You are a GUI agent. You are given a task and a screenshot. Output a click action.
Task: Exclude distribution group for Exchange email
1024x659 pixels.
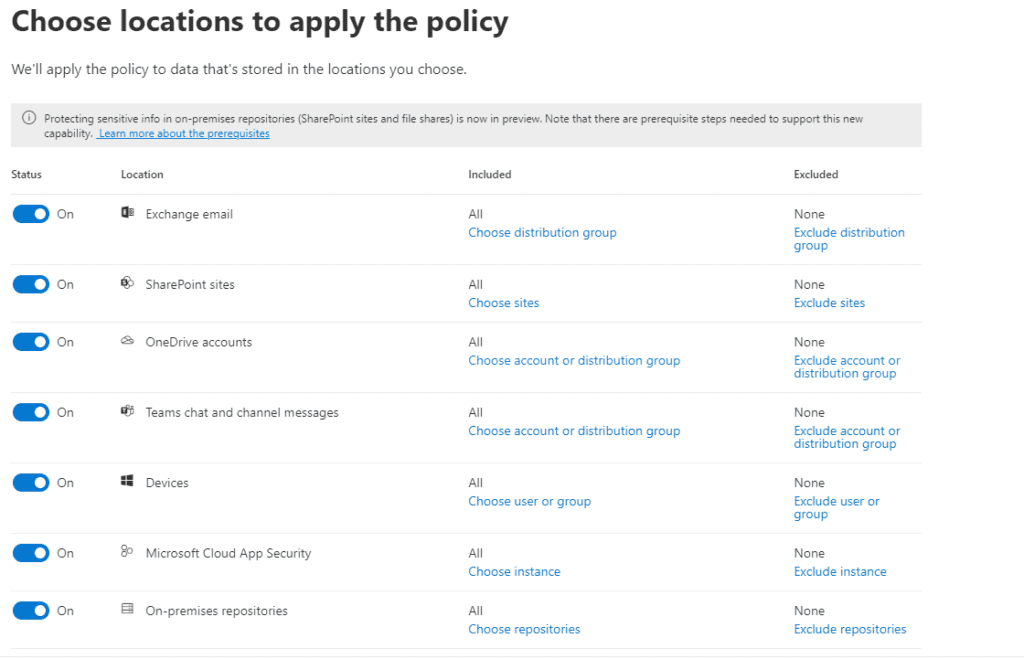click(x=849, y=239)
